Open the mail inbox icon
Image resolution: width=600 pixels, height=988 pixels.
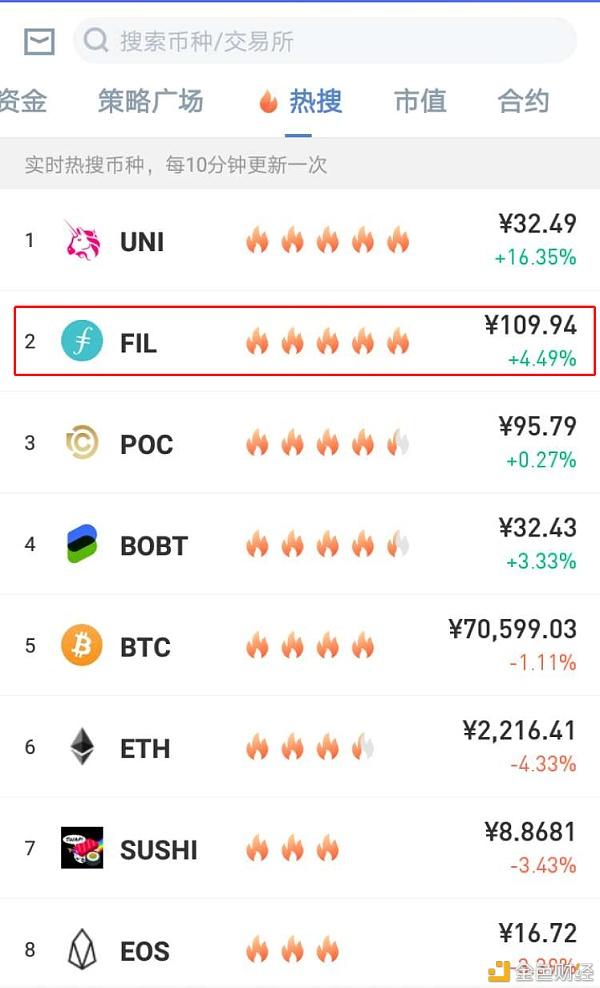(39, 42)
